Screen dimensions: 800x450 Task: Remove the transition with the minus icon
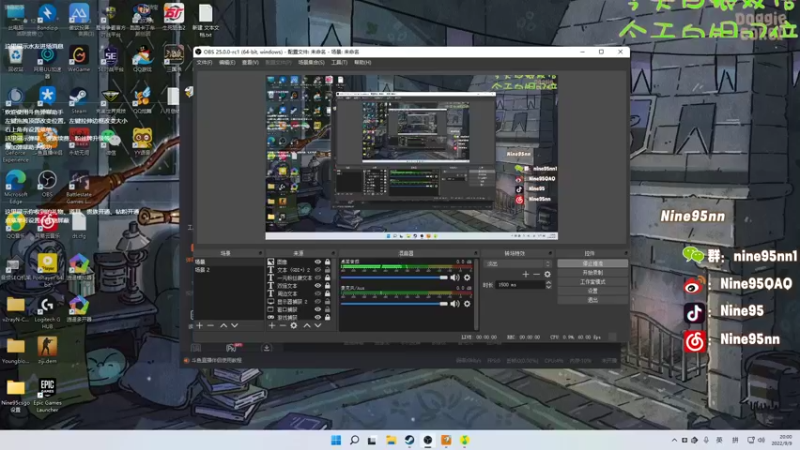[x=536, y=274]
